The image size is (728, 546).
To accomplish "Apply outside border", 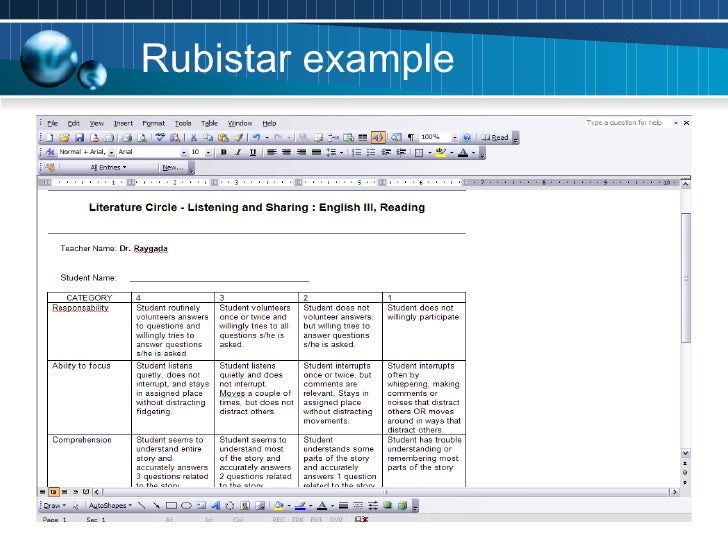I will pos(419,152).
